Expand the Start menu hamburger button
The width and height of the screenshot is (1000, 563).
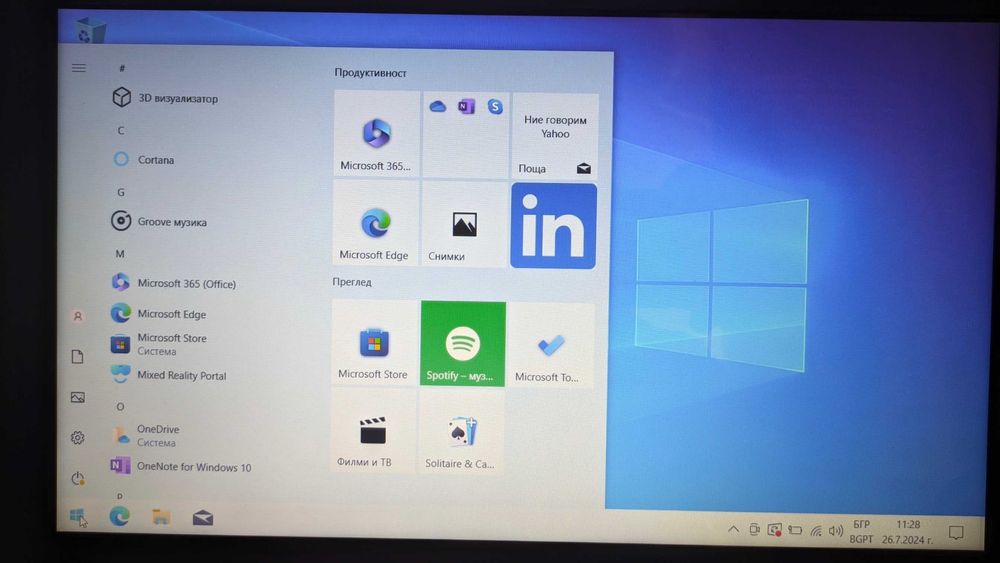[78, 68]
